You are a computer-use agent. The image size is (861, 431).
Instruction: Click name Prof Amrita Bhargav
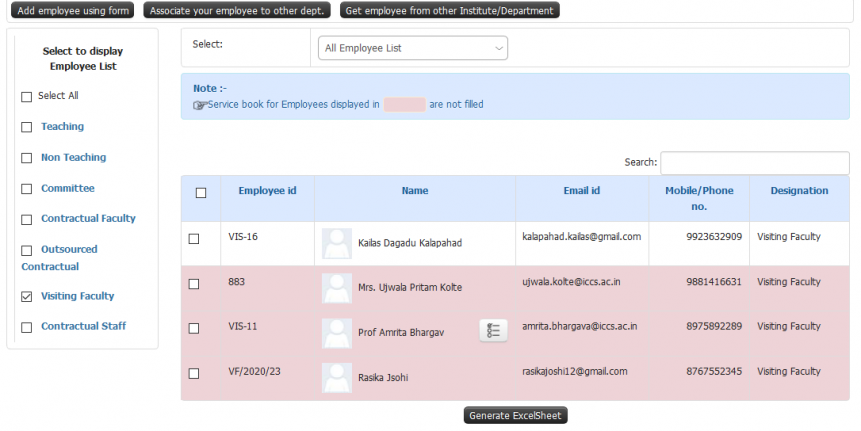pos(401,333)
